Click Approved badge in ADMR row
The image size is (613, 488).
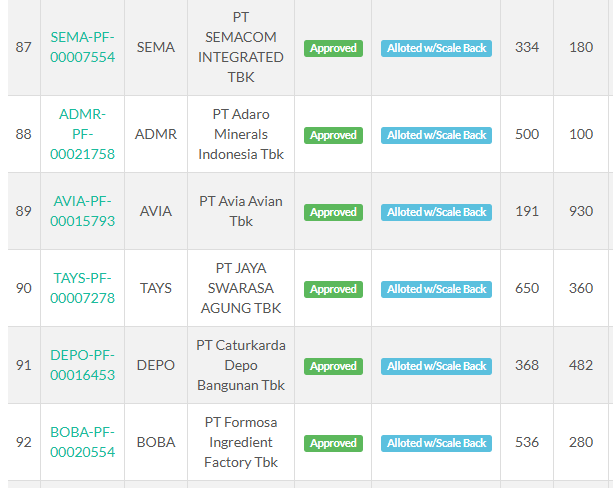coord(333,135)
